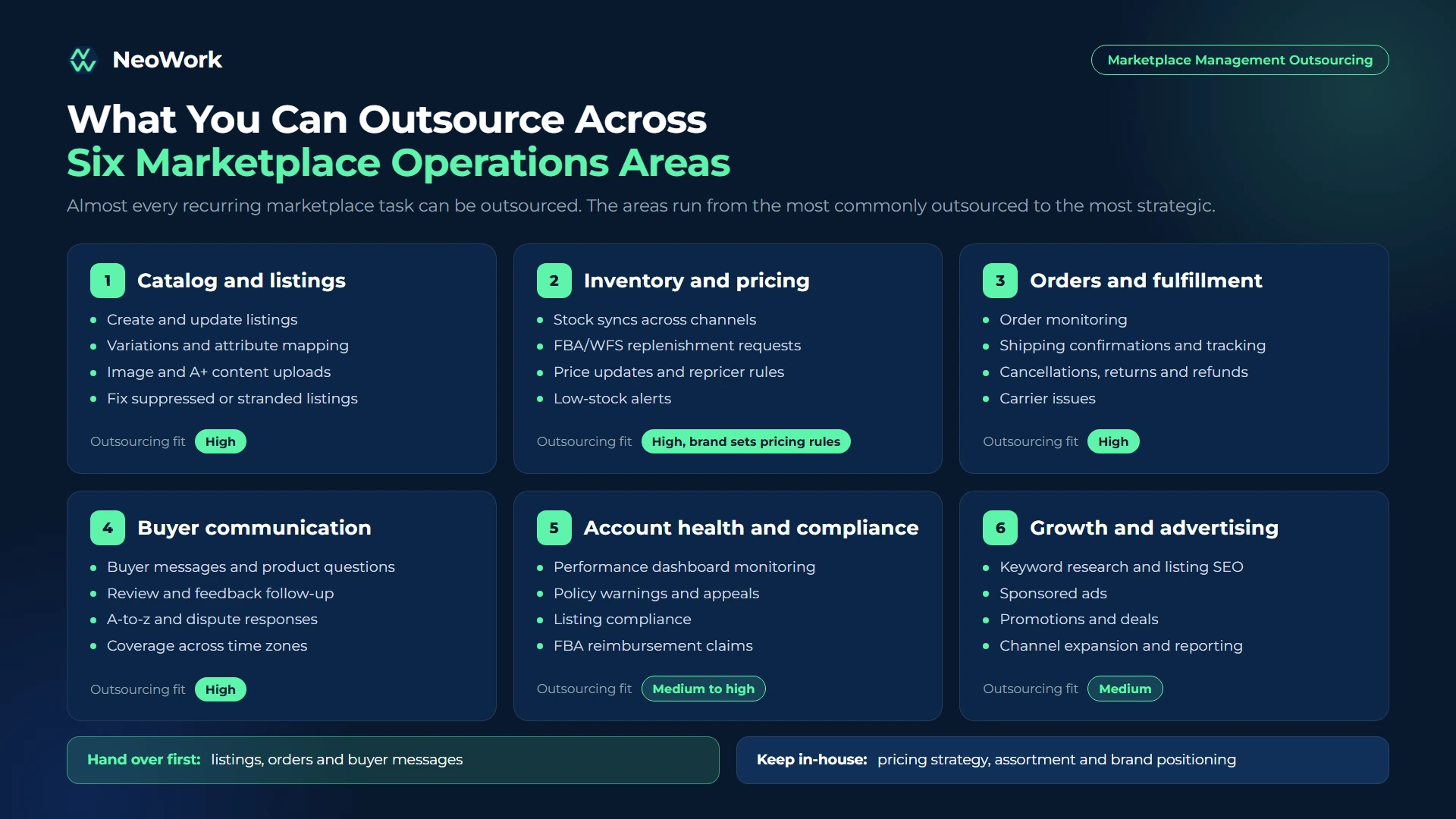The height and width of the screenshot is (819, 1456).
Task: Click the number 6 badge for Growth and advertising
Action: (1000, 528)
